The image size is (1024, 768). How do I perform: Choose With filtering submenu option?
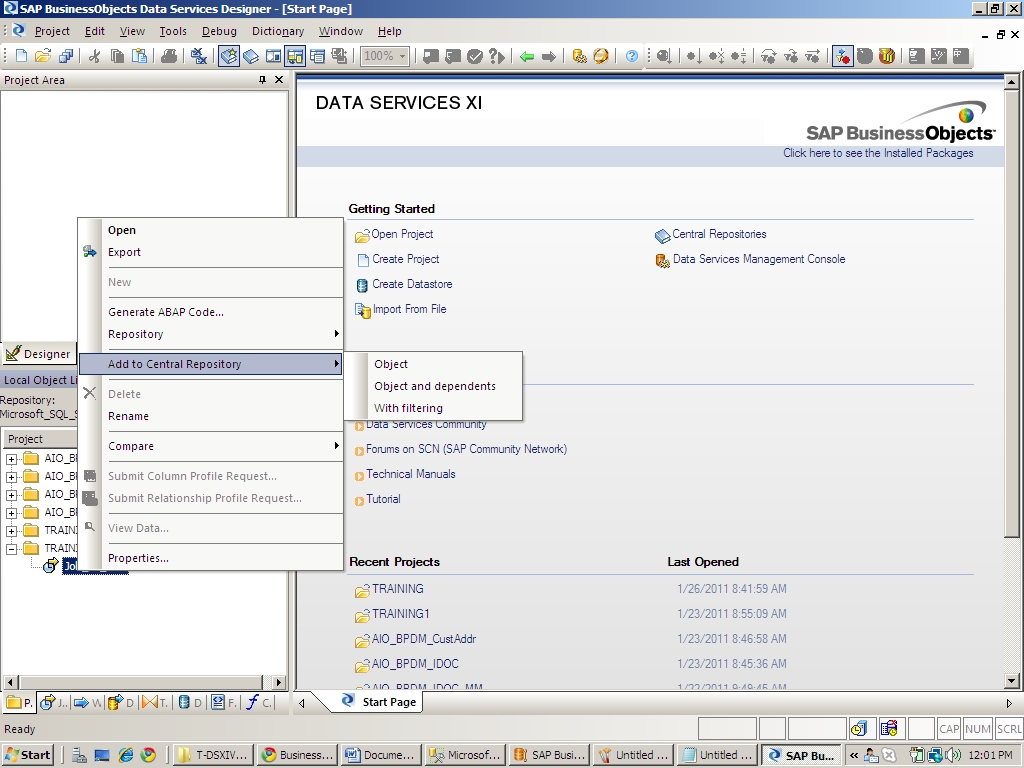click(x=434, y=408)
